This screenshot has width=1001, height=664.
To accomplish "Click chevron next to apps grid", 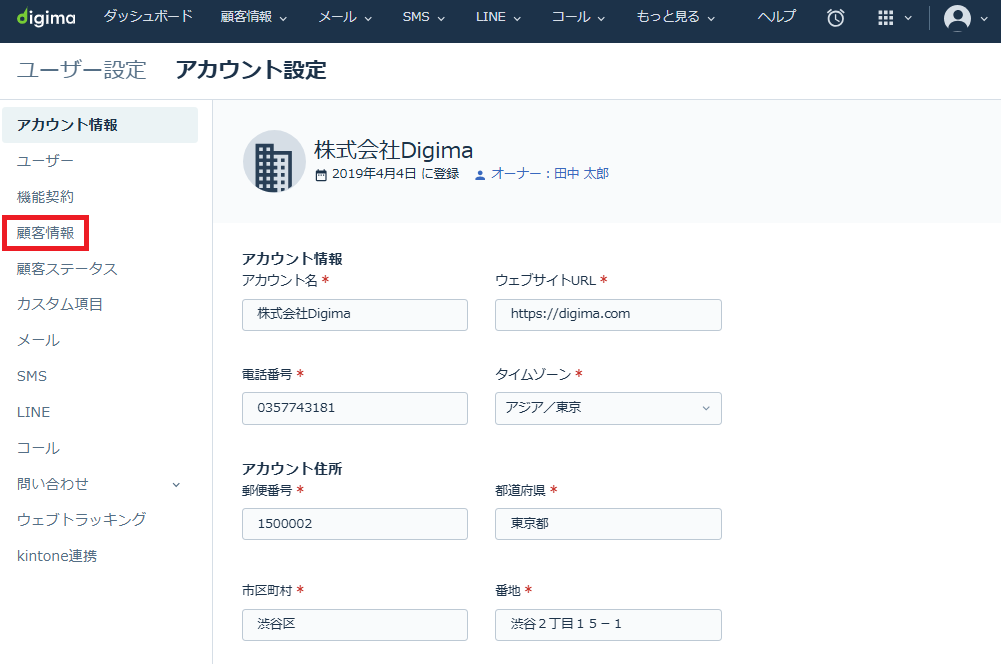I will pyautogui.click(x=908, y=19).
